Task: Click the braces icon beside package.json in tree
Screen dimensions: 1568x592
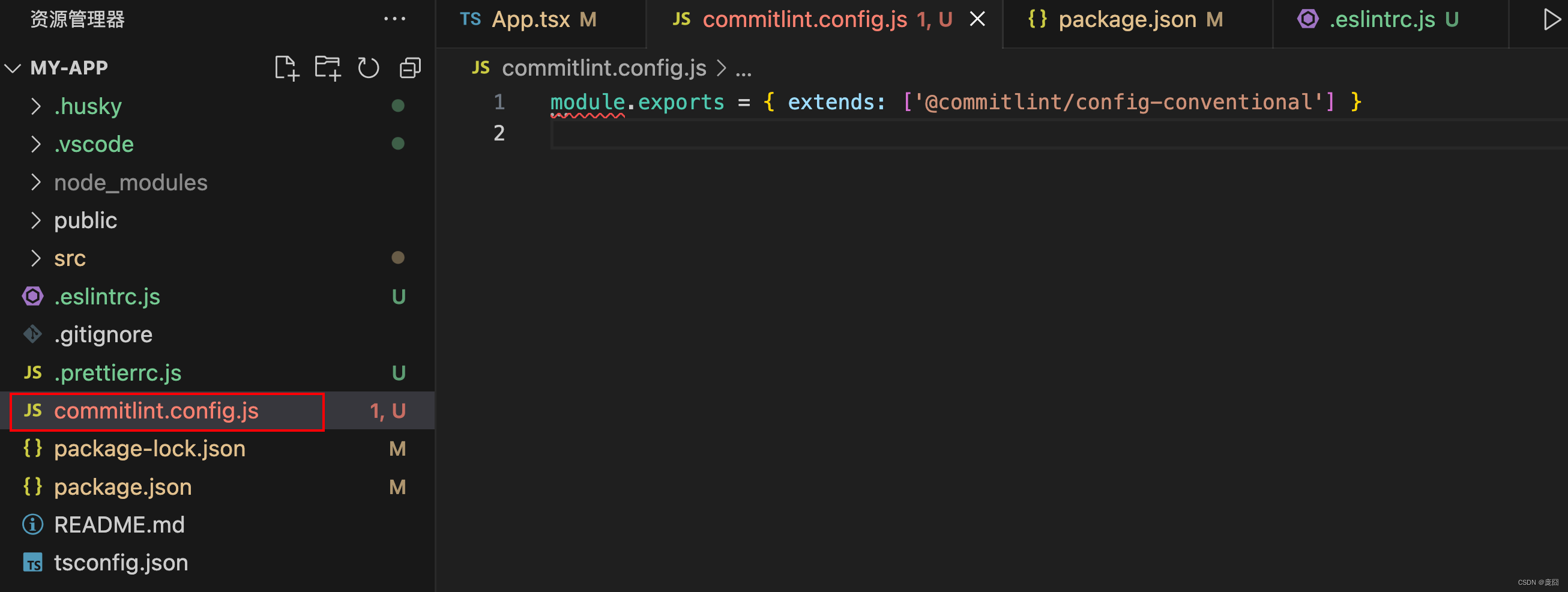Action: click(x=33, y=487)
